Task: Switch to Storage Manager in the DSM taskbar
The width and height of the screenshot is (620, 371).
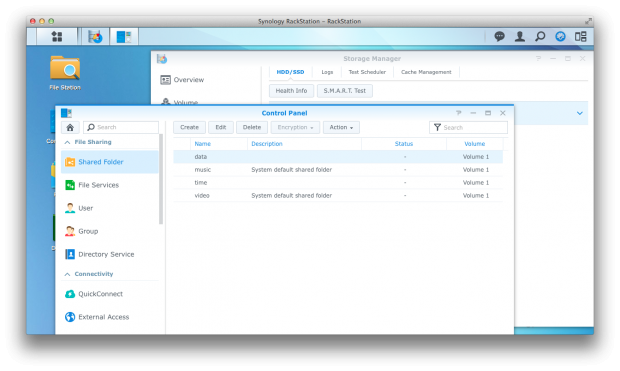Action: pos(95,37)
